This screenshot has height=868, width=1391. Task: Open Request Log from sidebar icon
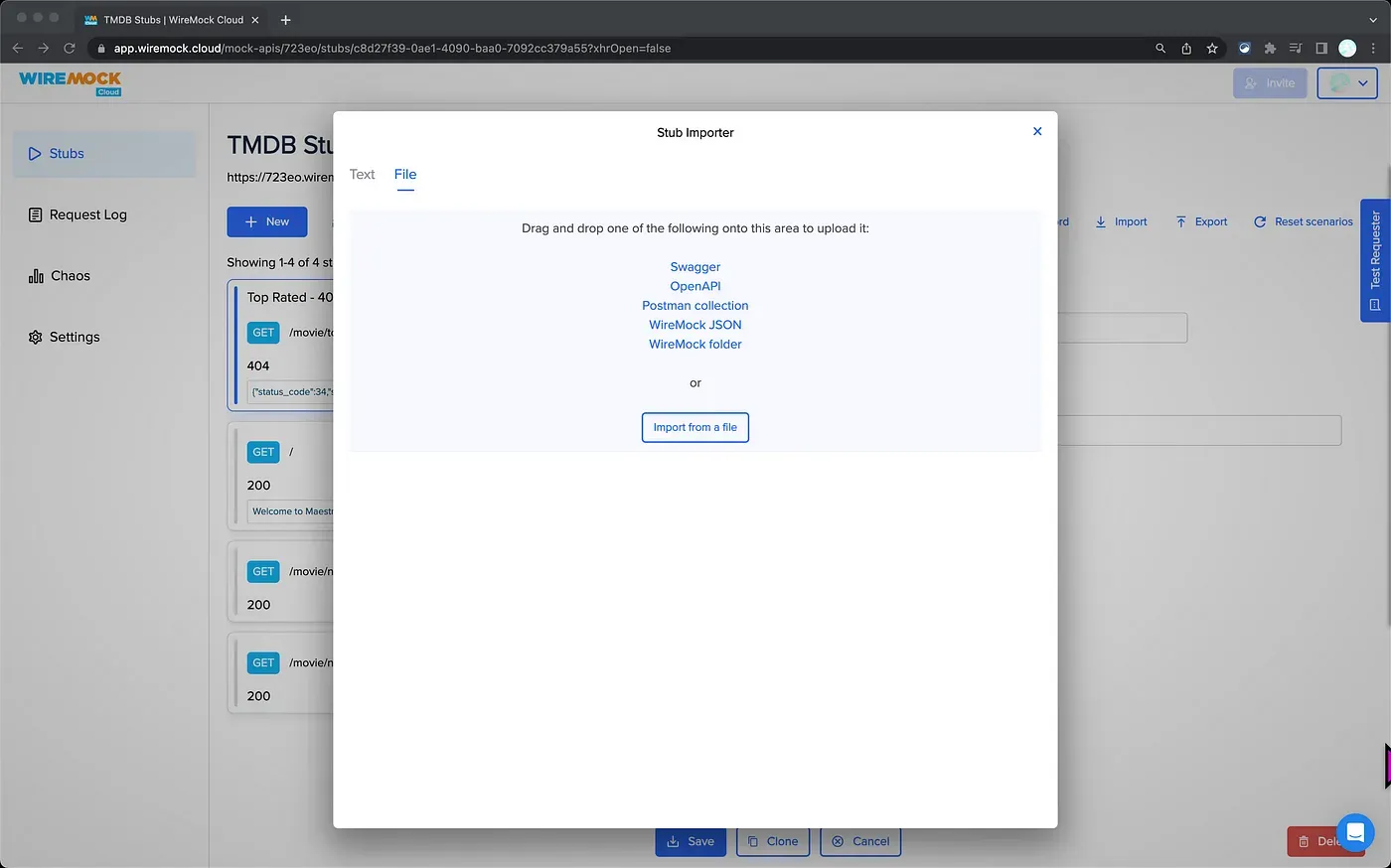coord(36,215)
